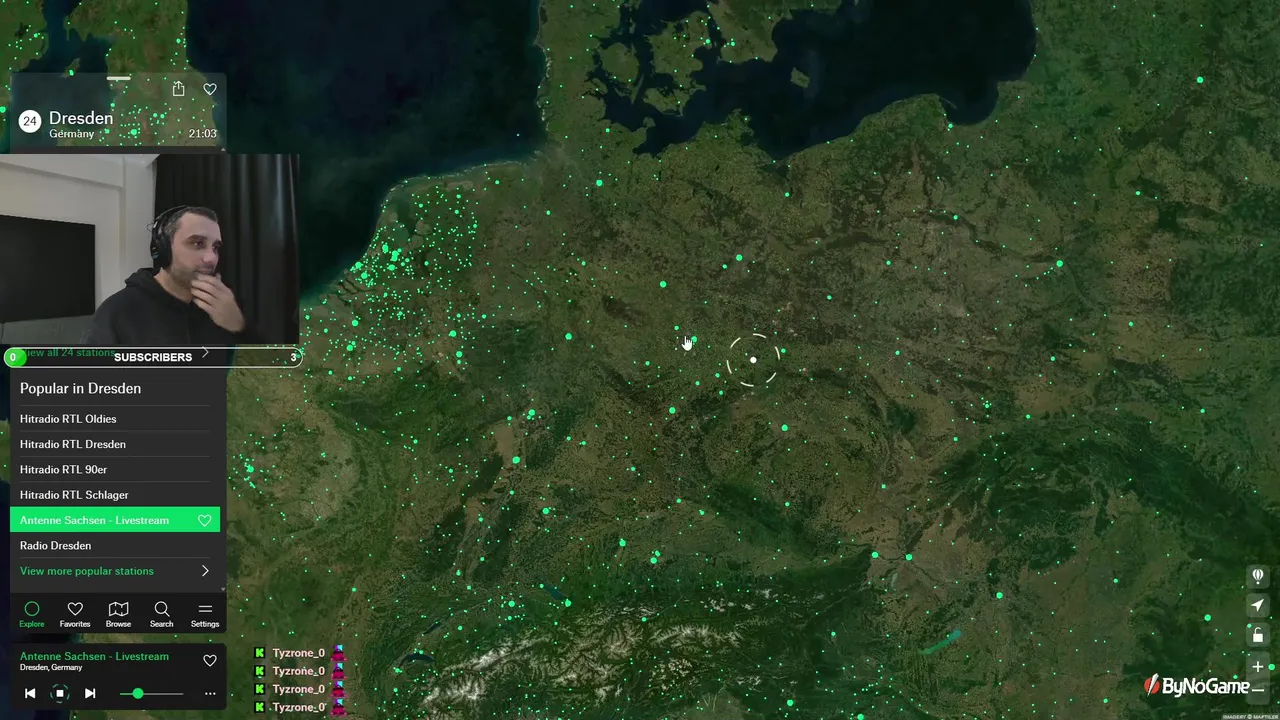Click the streamer webcam overlay

[x=150, y=249]
